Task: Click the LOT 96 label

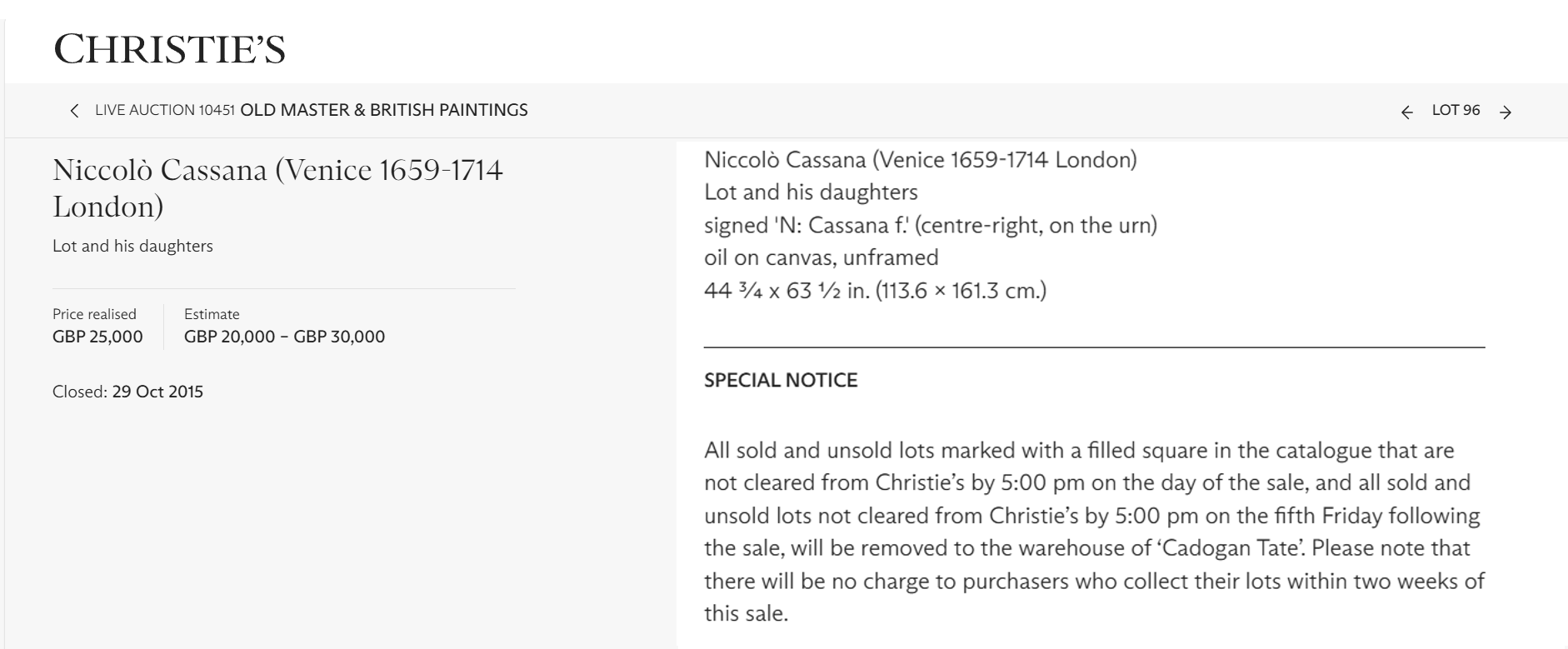Action: tap(1456, 110)
